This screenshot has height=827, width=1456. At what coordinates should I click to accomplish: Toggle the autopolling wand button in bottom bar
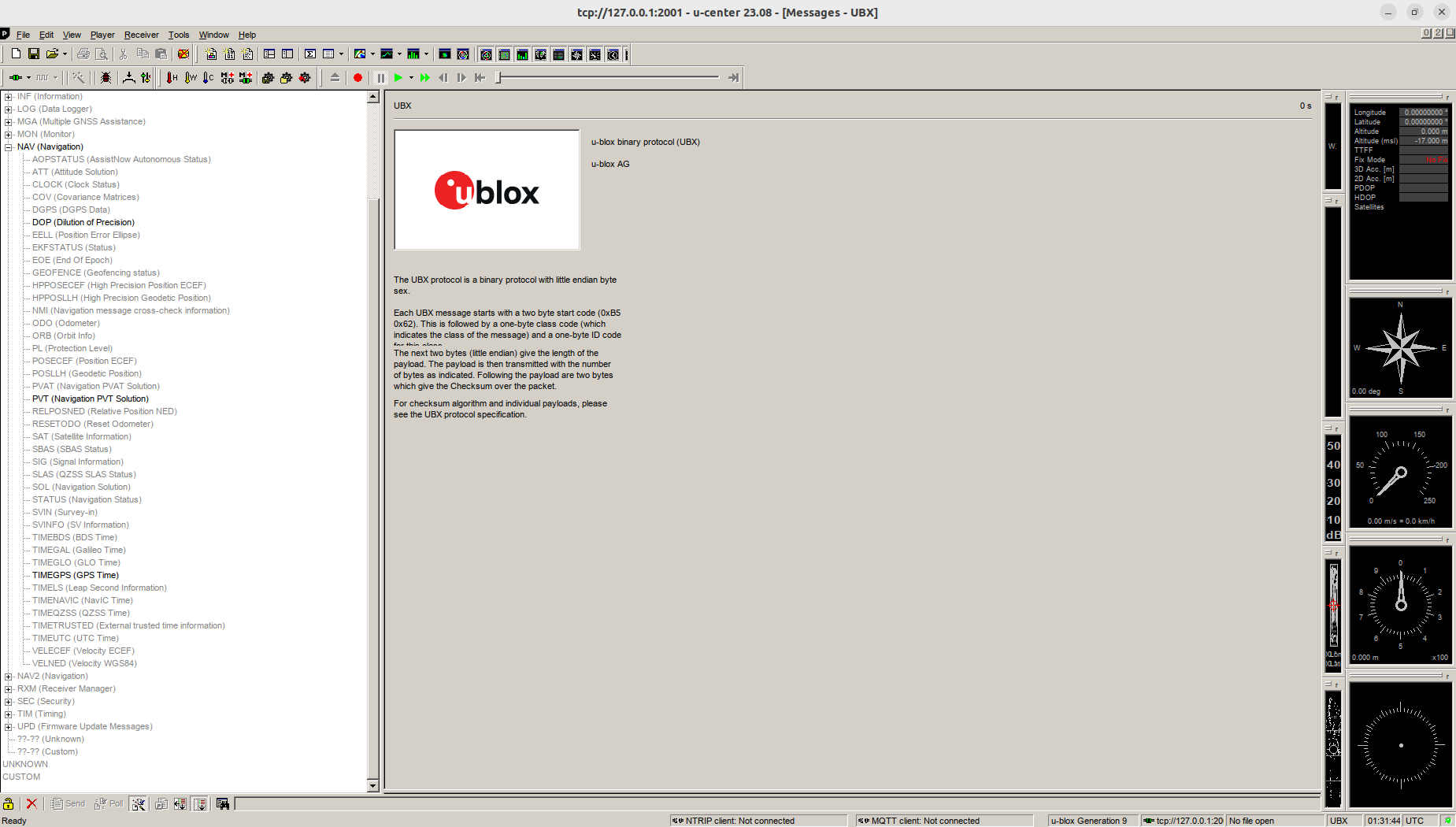click(x=139, y=803)
